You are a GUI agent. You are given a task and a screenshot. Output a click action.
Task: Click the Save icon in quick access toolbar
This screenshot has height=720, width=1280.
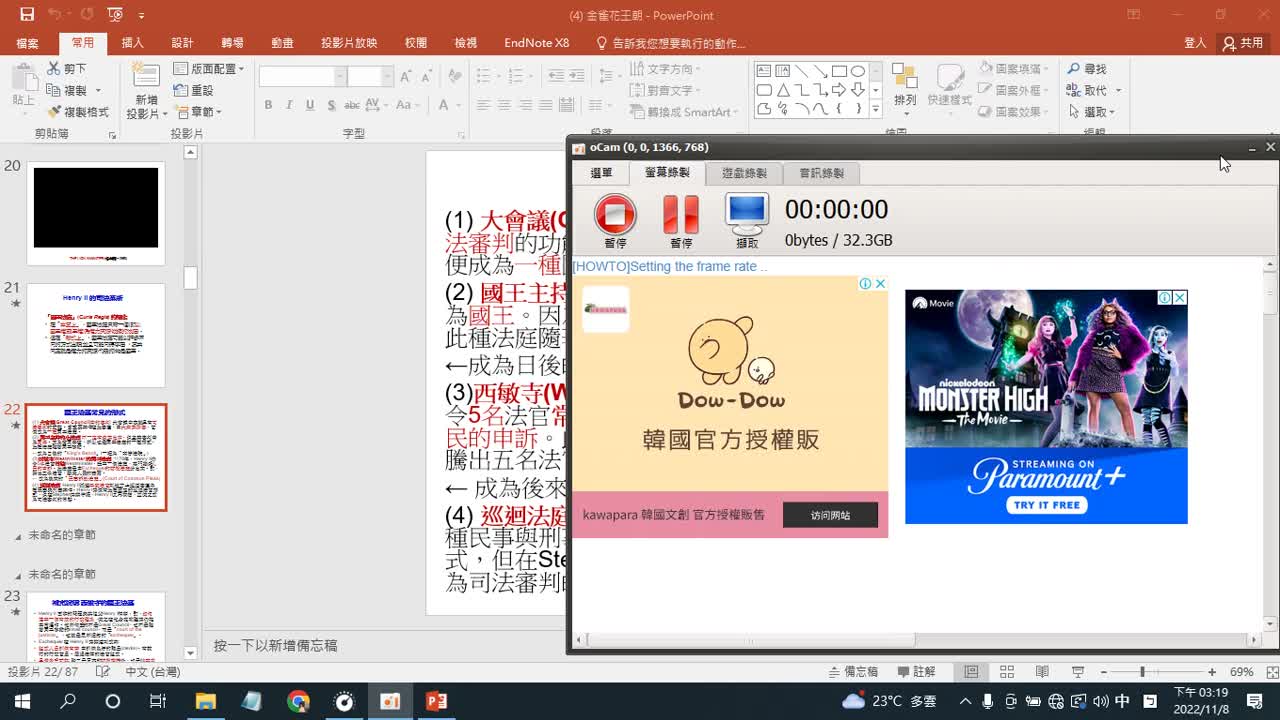27,15
